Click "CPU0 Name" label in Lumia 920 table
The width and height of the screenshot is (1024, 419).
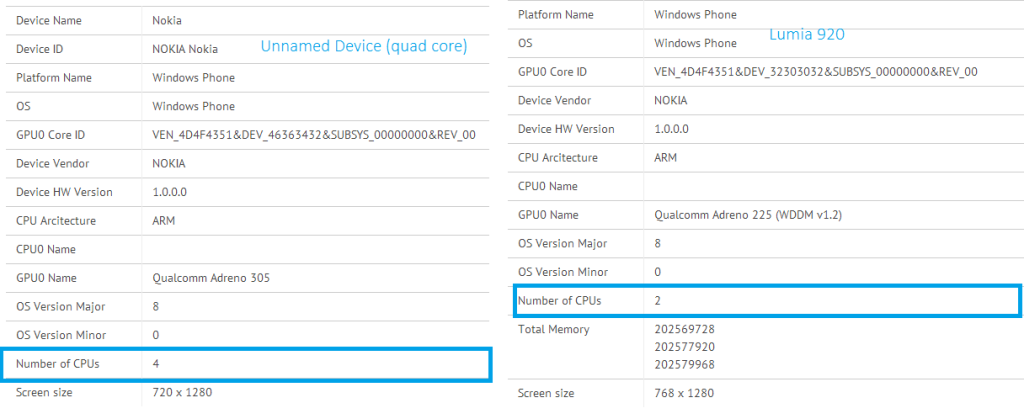(x=547, y=186)
